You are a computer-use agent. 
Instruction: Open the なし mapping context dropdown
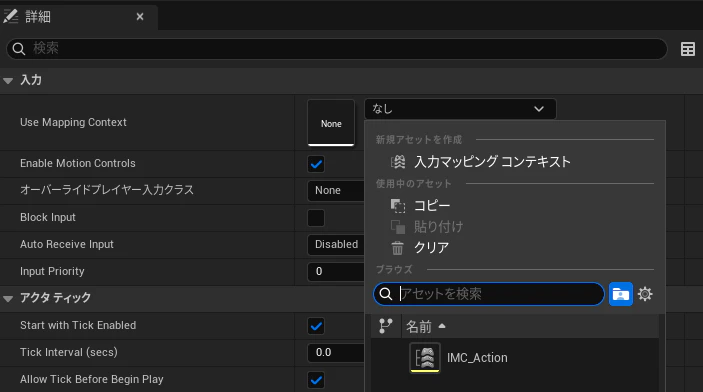tap(460, 109)
